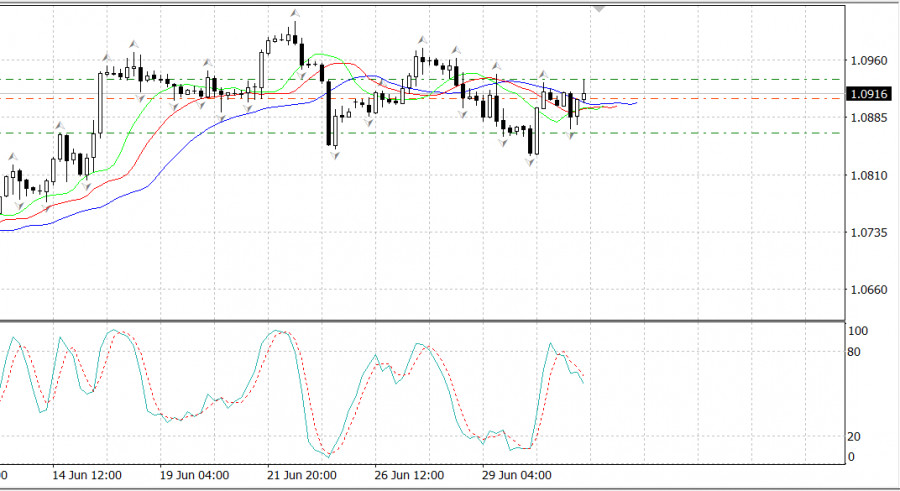Click the 14 Jun 12:00 time label
The image size is (900, 491).
coord(88,475)
